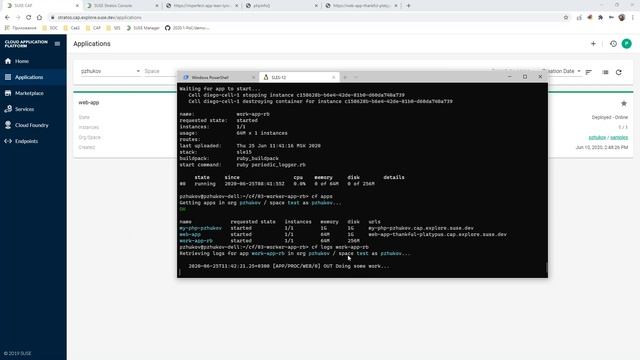
Task: Click my-php-pzhukov in terminal app list
Action: (200, 228)
